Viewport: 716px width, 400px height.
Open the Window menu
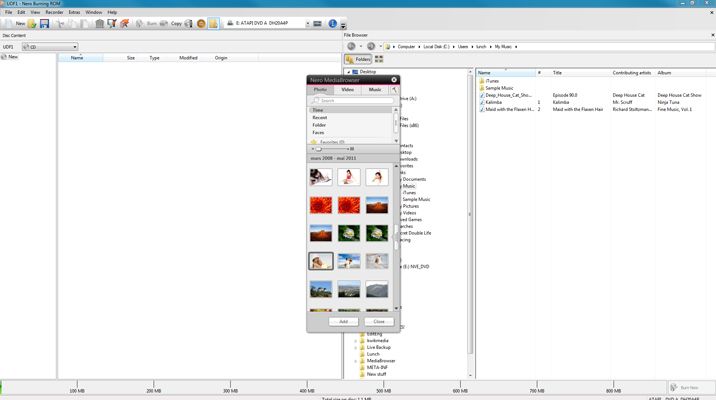pos(94,12)
